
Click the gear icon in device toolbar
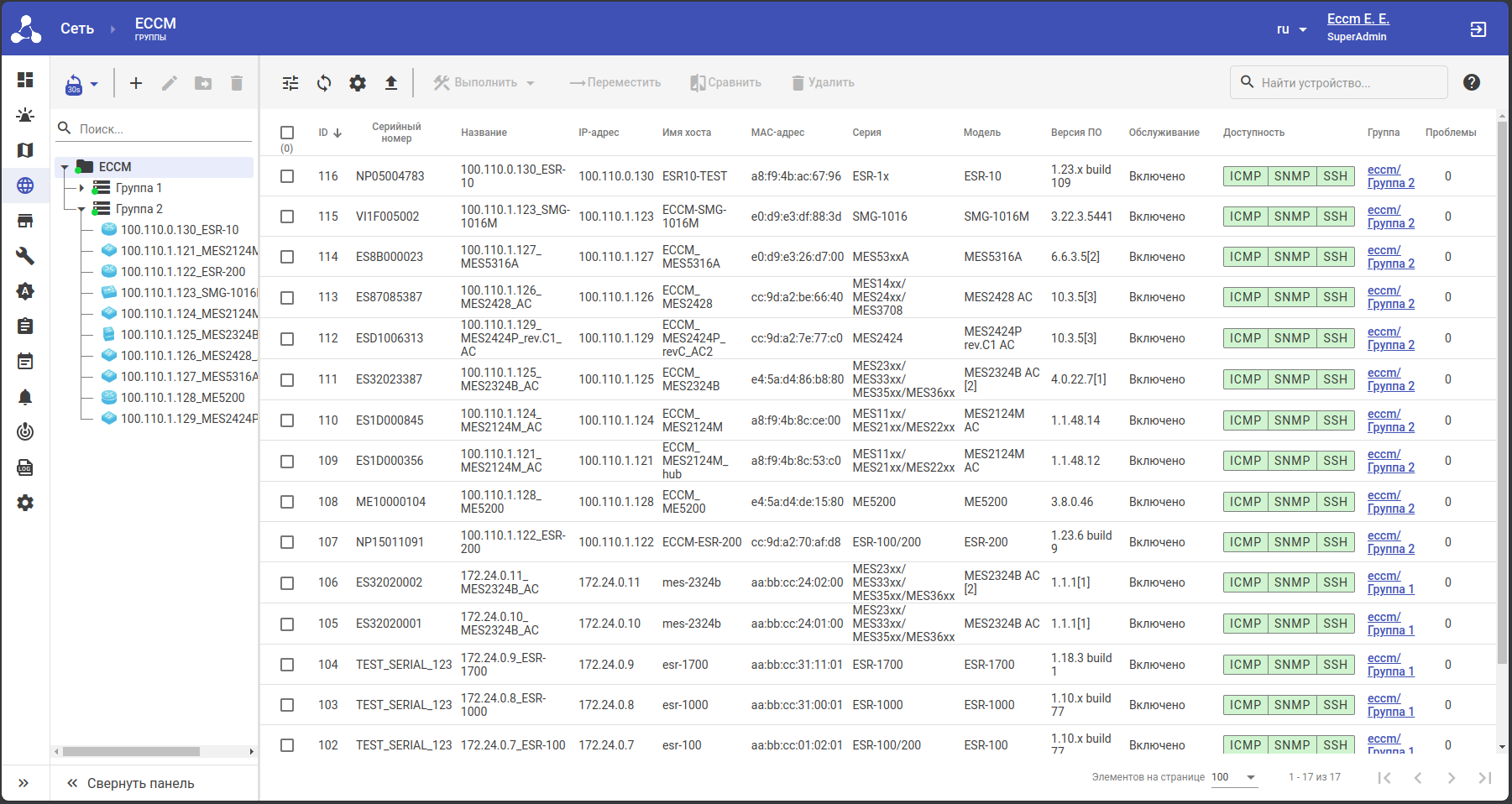[x=358, y=82]
